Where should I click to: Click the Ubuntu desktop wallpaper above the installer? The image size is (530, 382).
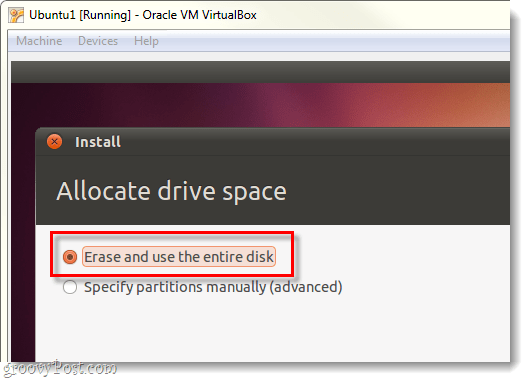click(260, 105)
